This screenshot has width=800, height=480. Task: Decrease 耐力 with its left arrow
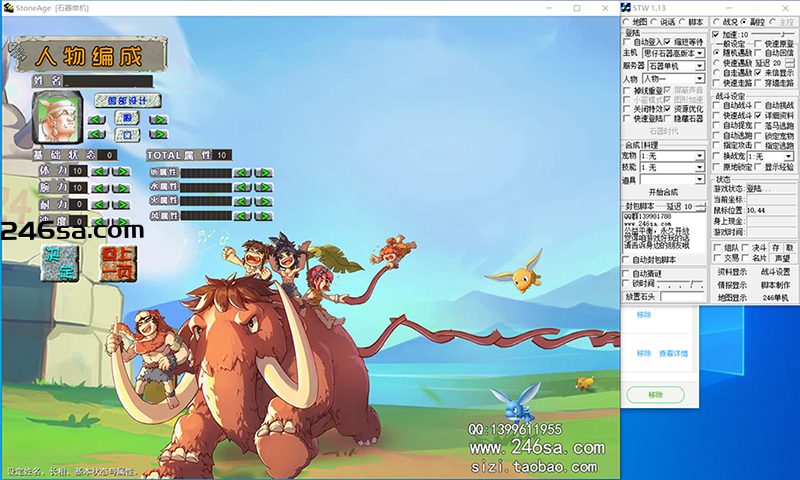tap(100, 205)
